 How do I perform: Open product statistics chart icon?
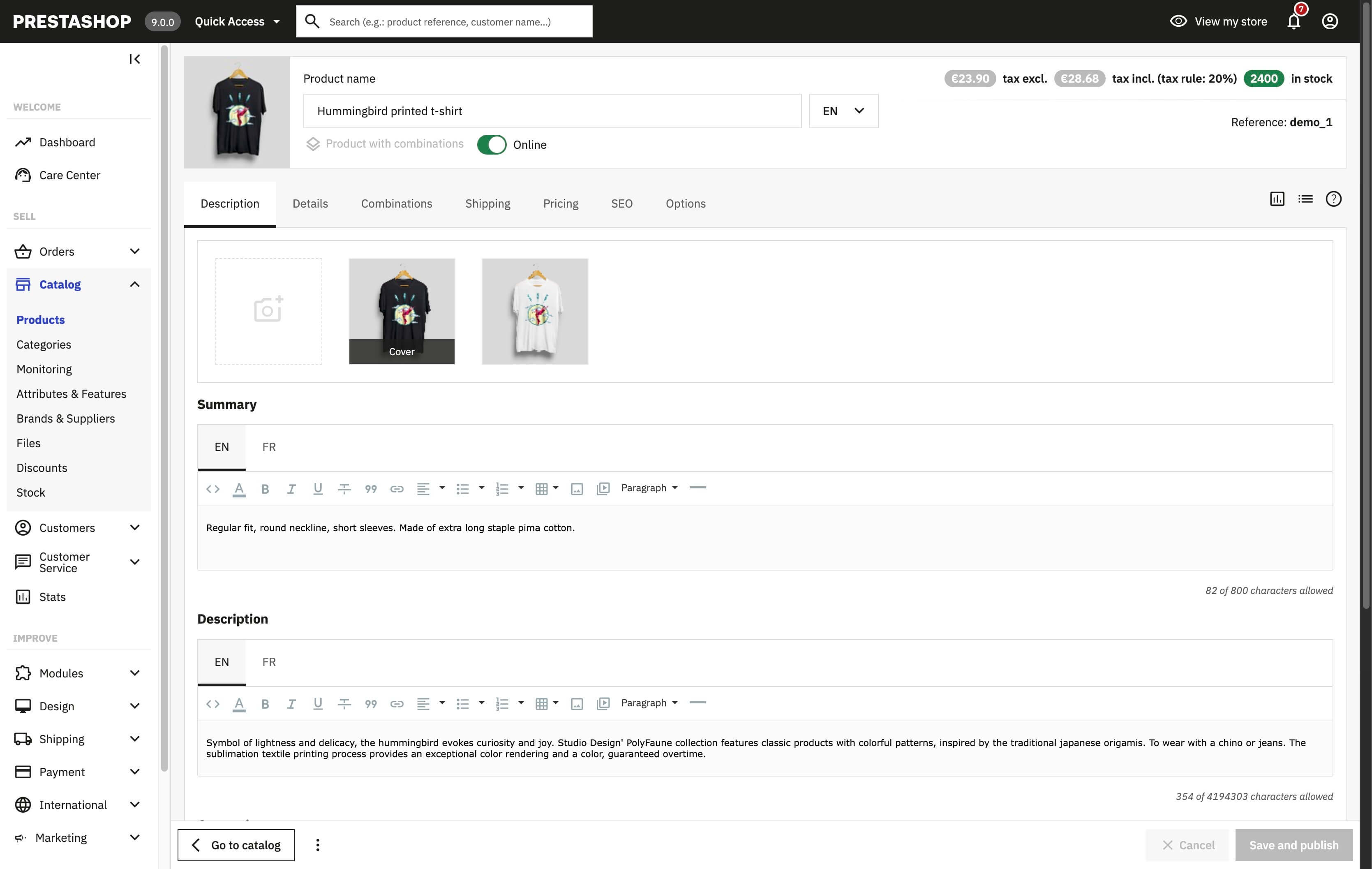click(1277, 199)
